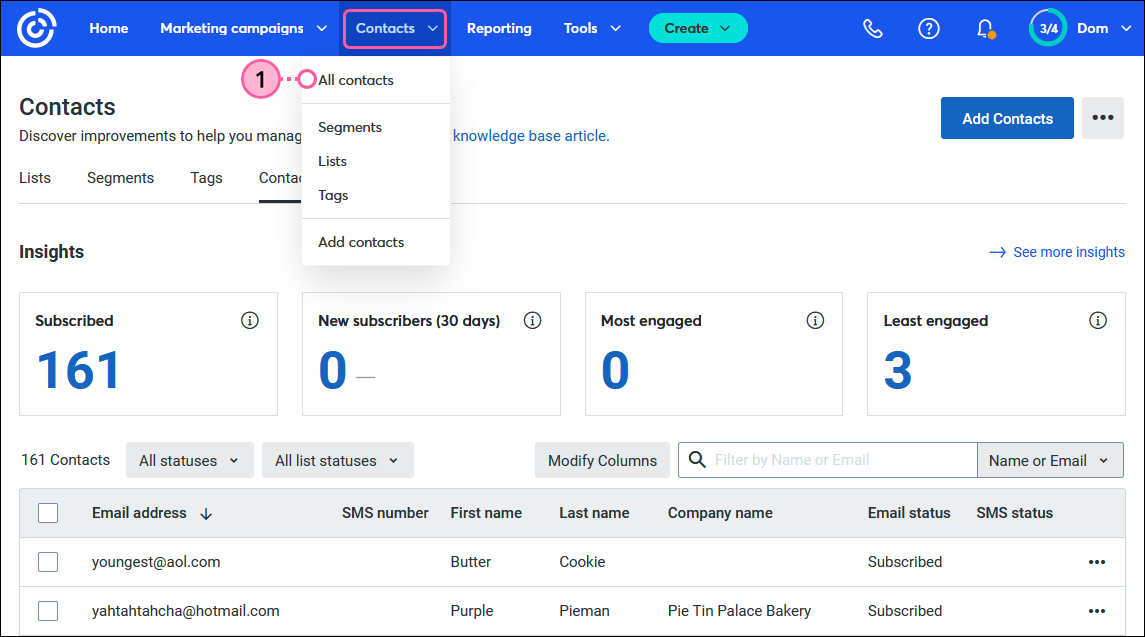
Task: Open row actions for youngest@aol.com
Action: (1097, 562)
